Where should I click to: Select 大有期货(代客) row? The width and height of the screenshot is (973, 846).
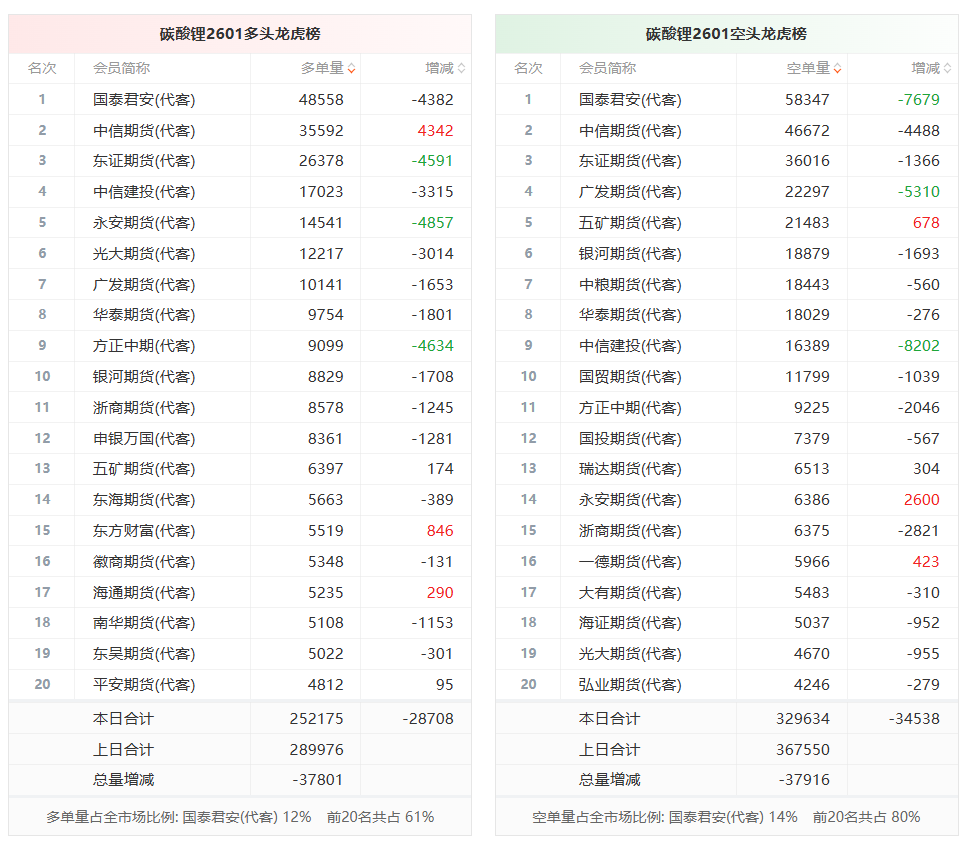(x=727, y=592)
